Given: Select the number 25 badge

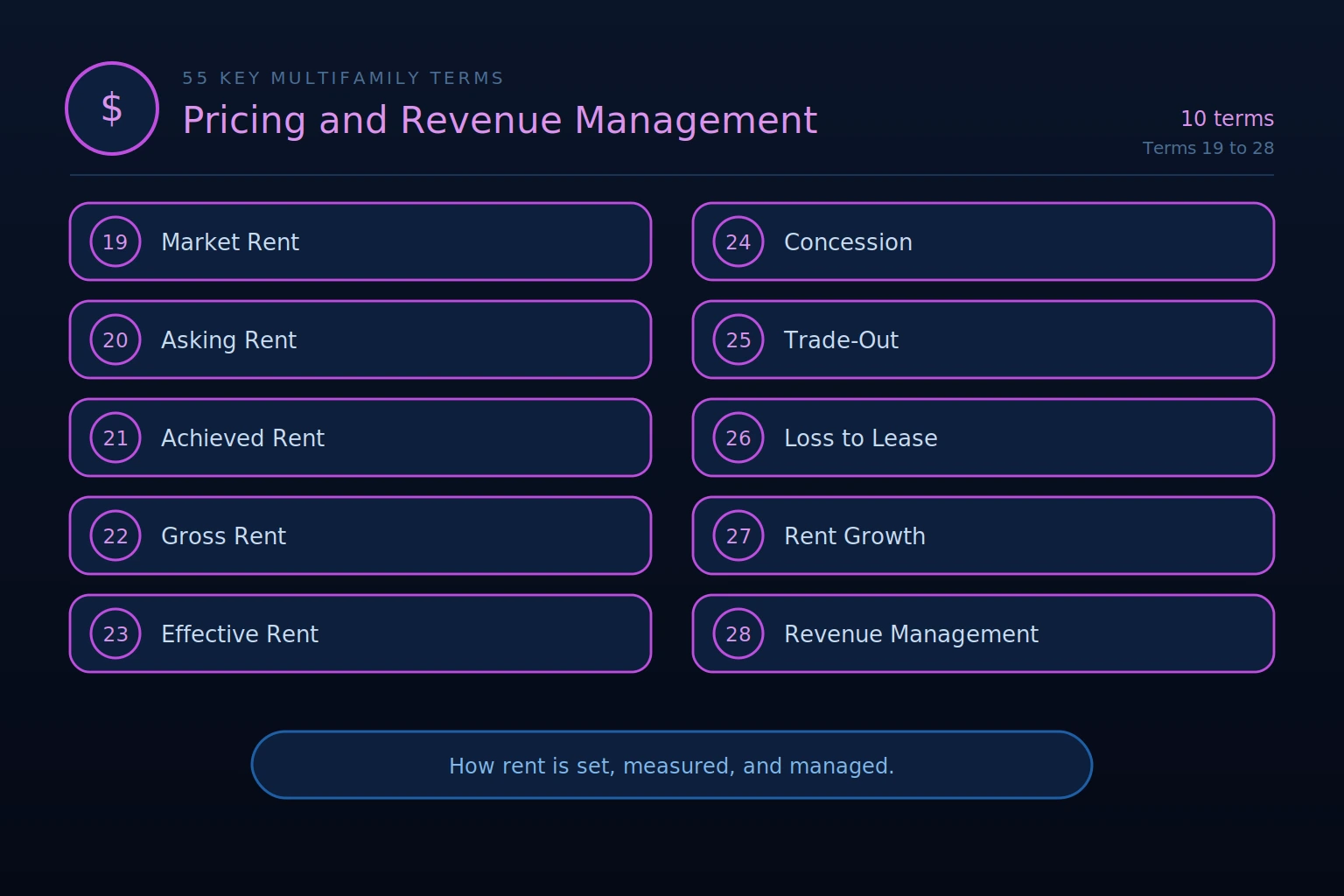Looking at the screenshot, I should (738, 339).
